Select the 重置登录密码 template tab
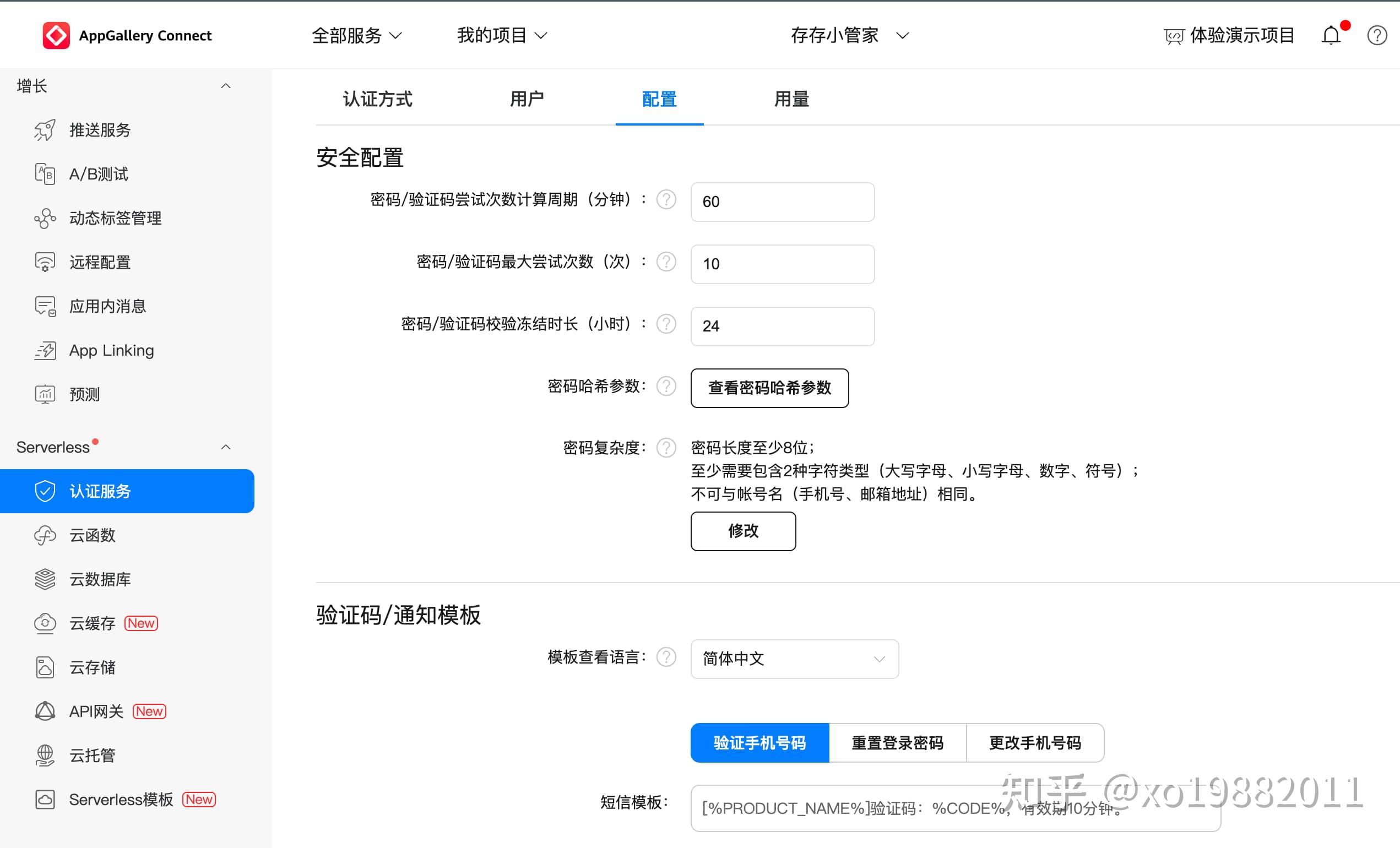1400x848 pixels. coord(898,743)
